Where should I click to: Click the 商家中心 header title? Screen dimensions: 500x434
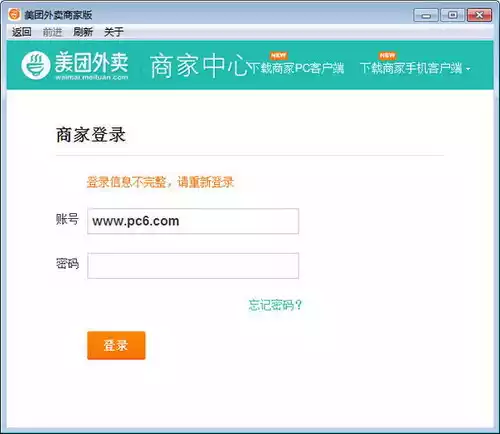pyautogui.click(x=199, y=66)
